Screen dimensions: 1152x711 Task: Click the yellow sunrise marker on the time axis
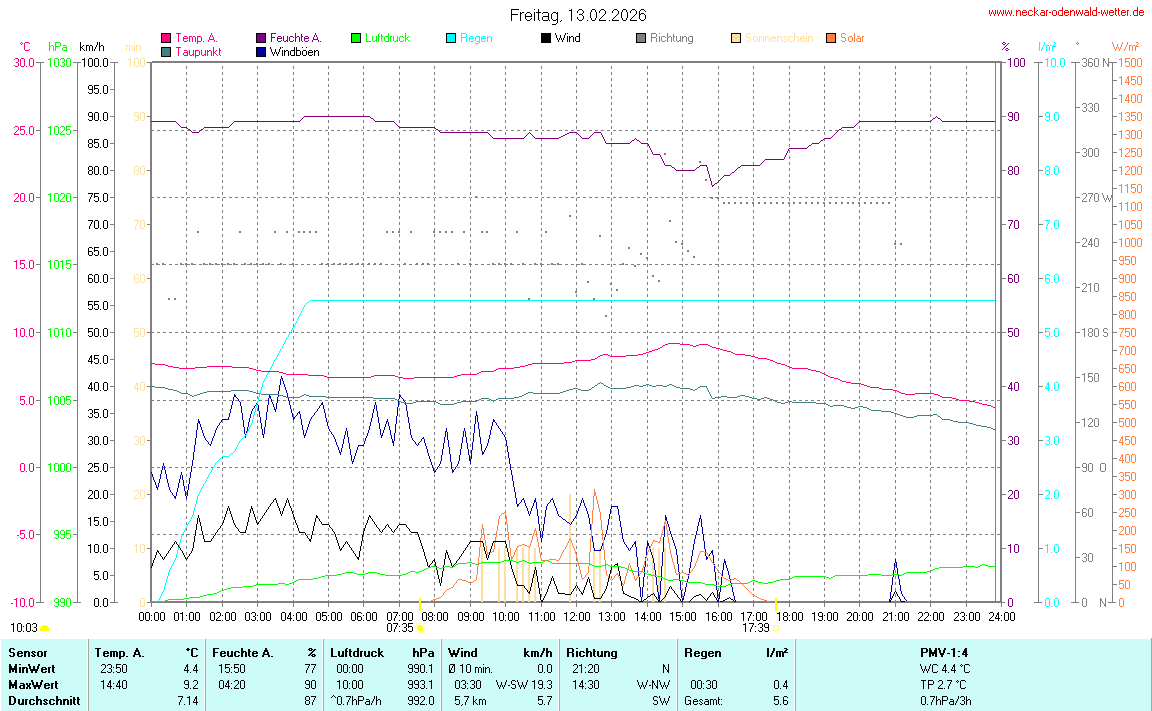420,605
